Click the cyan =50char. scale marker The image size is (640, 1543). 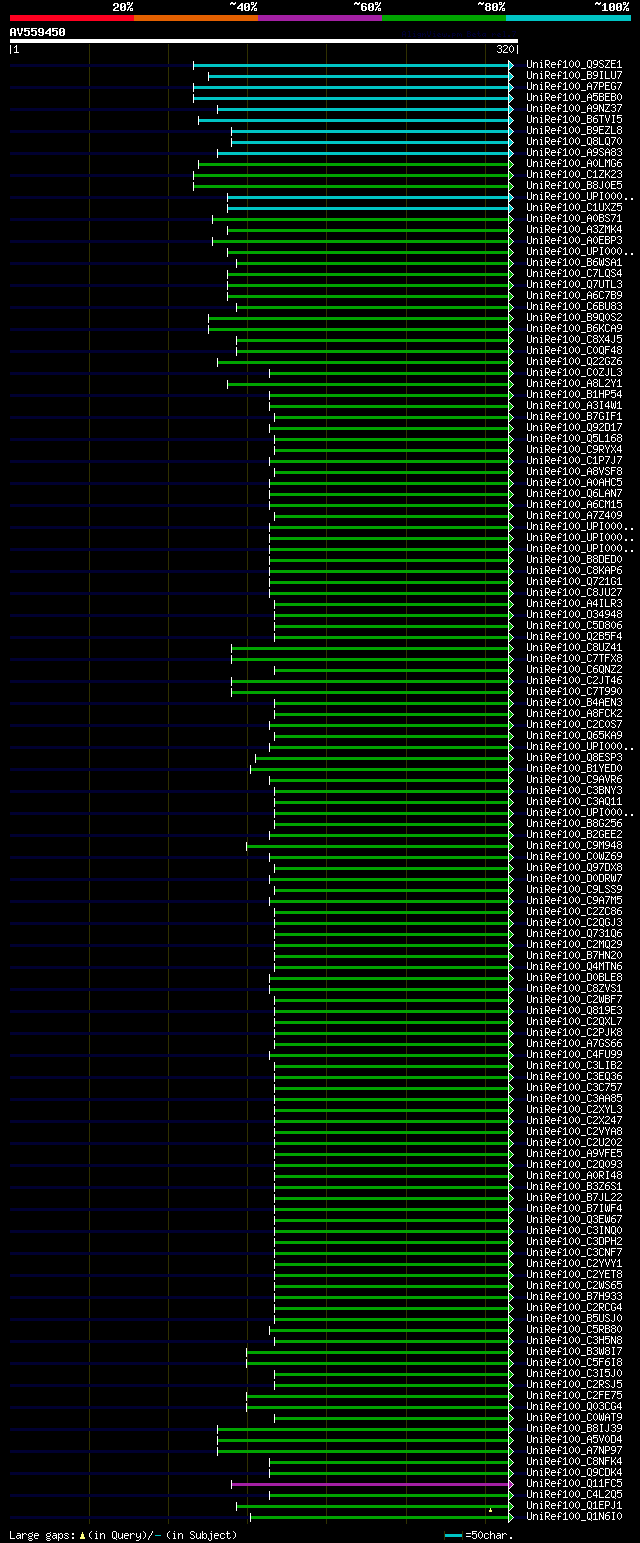pos(455,1534)
